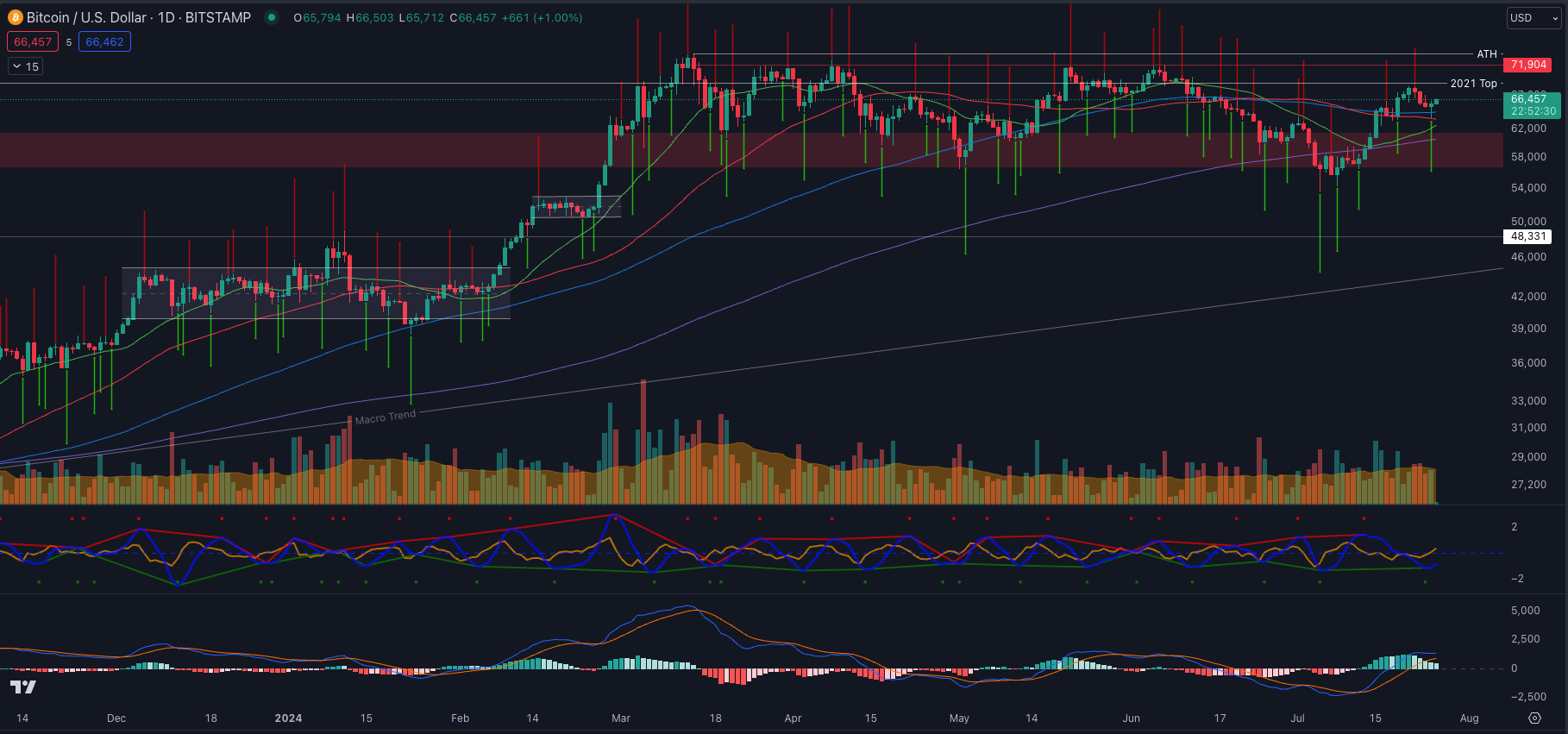The height and width of the screenshot is (734, 1568).
Task: Select the ATH horizontal line label
Action: tap(1486, 54)
